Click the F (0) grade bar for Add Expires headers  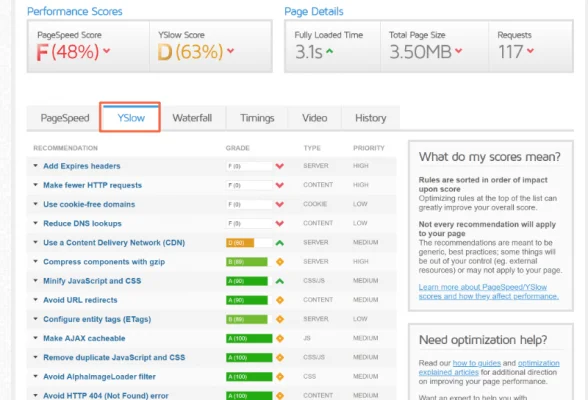pyautogui.click(x=249, y=166)
